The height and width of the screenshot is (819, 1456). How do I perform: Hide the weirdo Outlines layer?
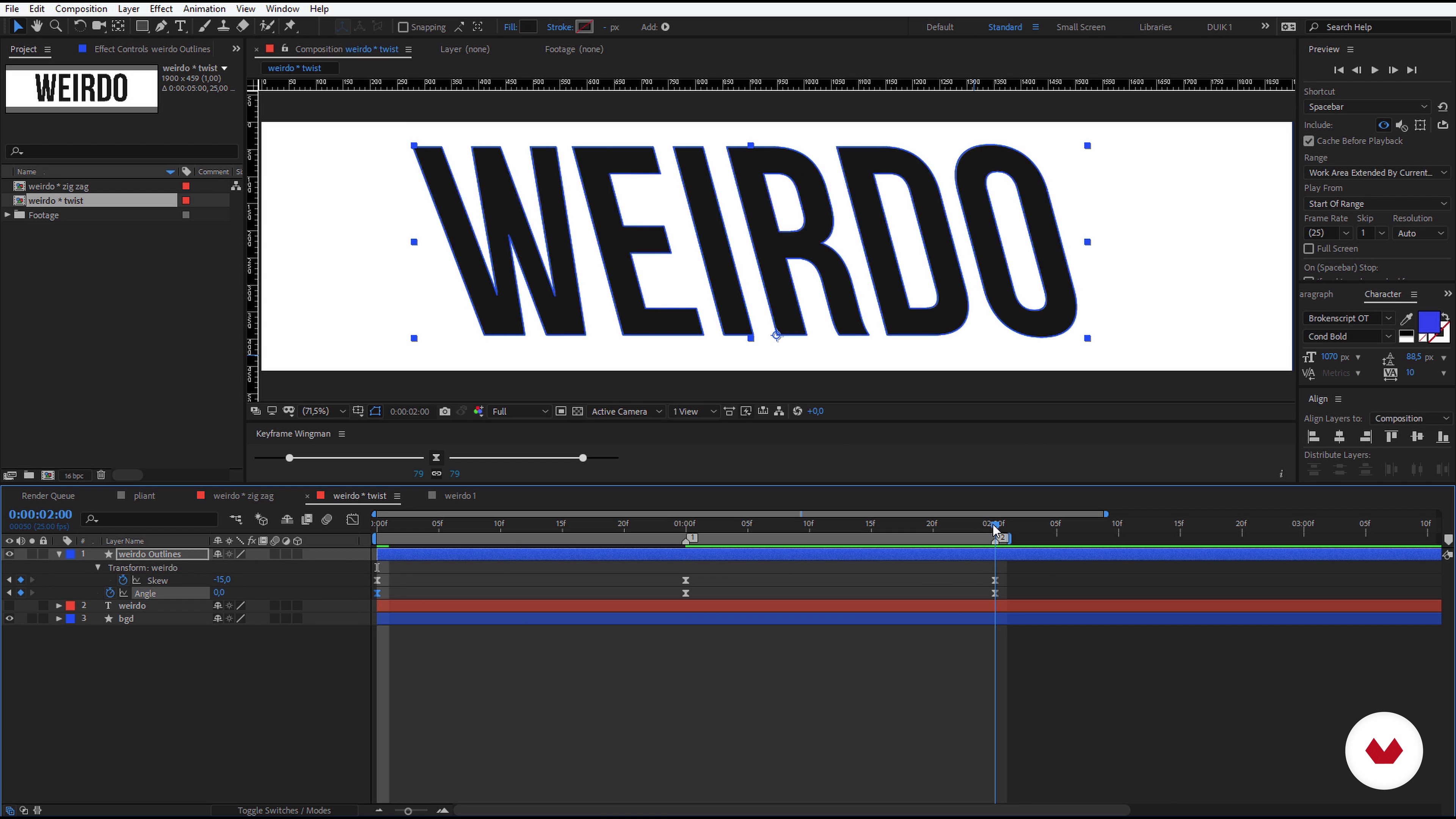click(9, 554)
